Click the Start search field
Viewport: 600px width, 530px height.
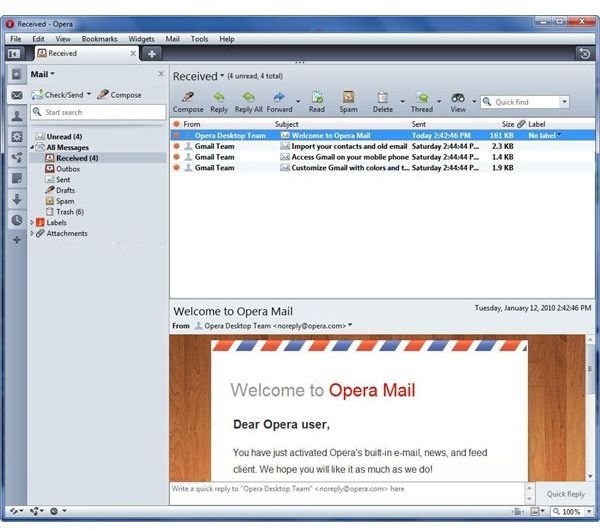pyautogui.click(x=98, y=112)
